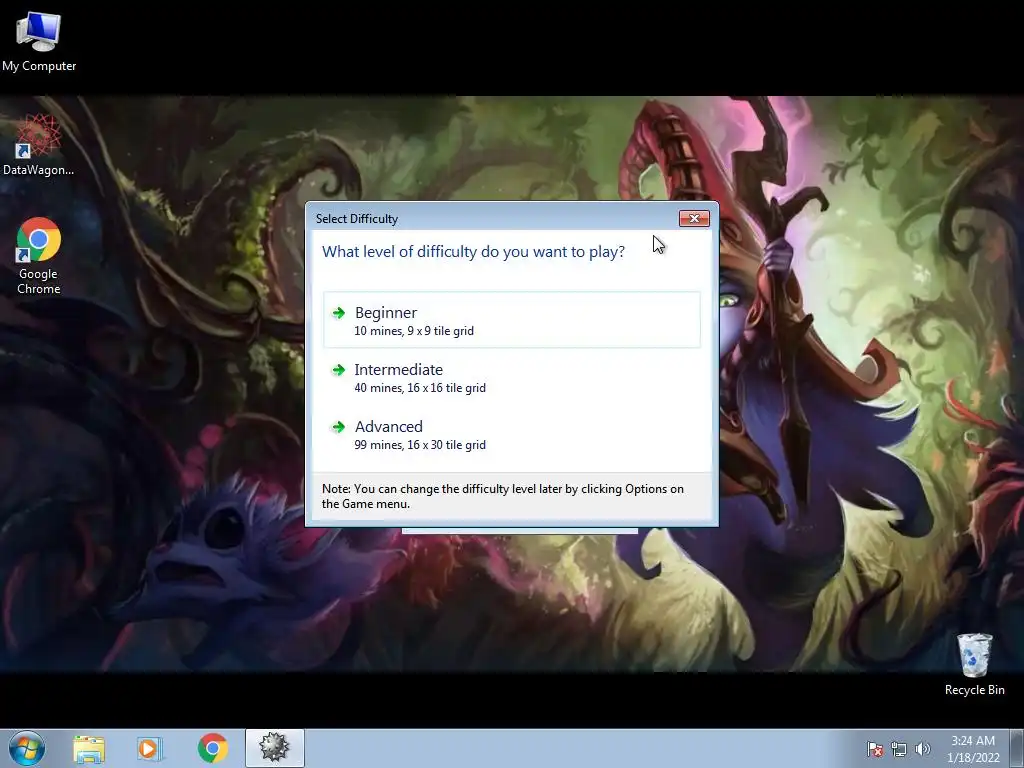The image size is (1024, 768).
Task: Launch Windows Media Player from taskbar
Action: coord(150,748)
